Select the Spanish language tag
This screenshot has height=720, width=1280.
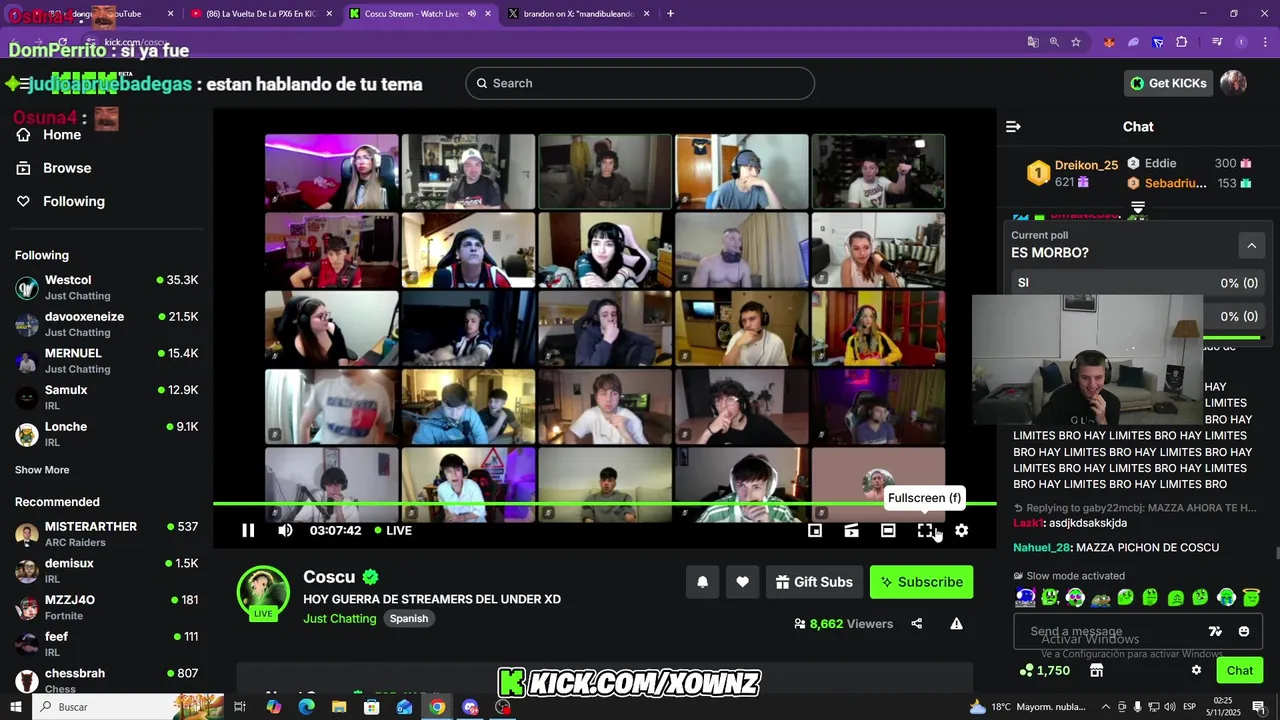tap(409, 618)
